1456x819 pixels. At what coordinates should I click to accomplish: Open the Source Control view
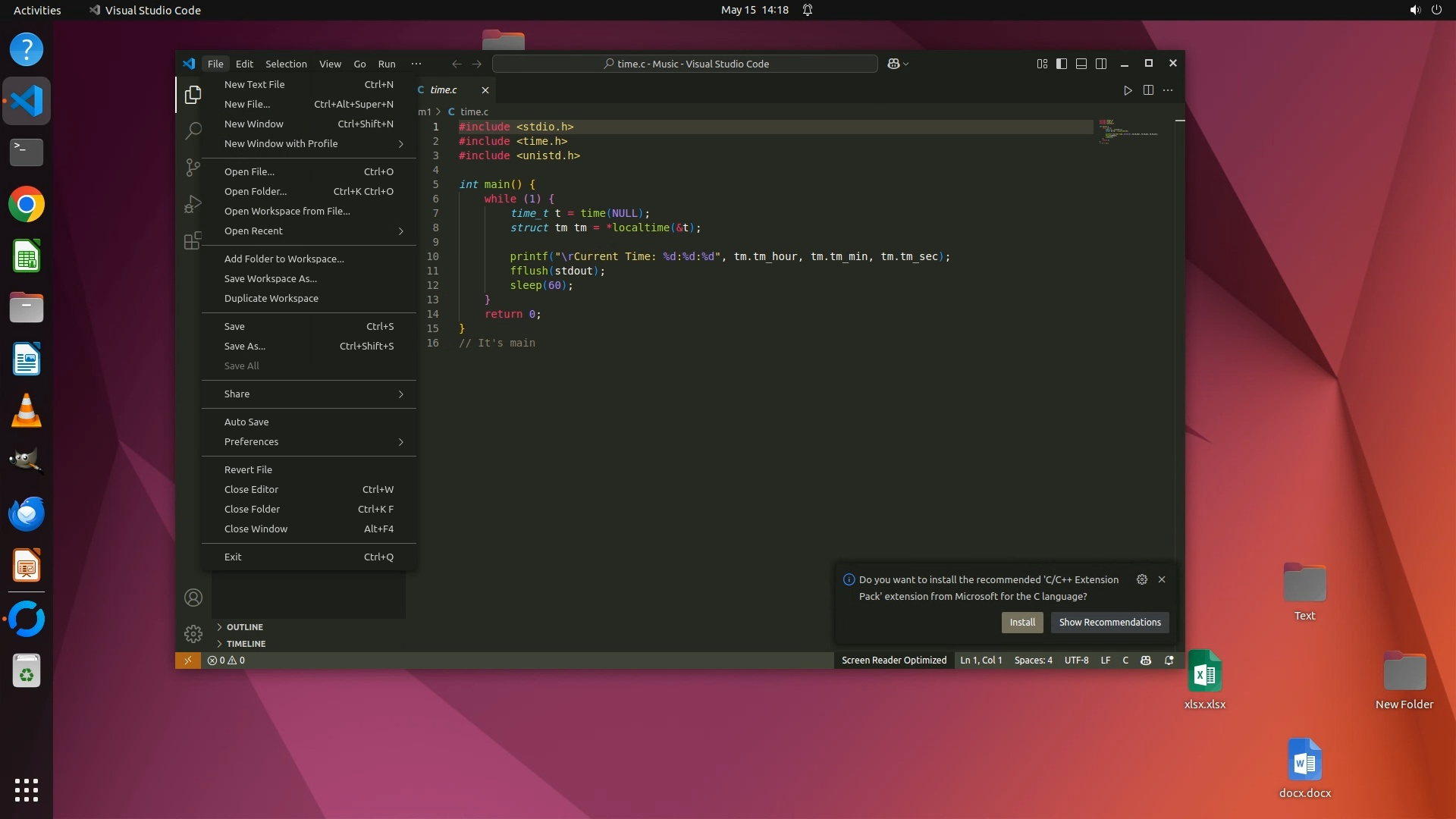pyautogui.click(x=193, y=167)
